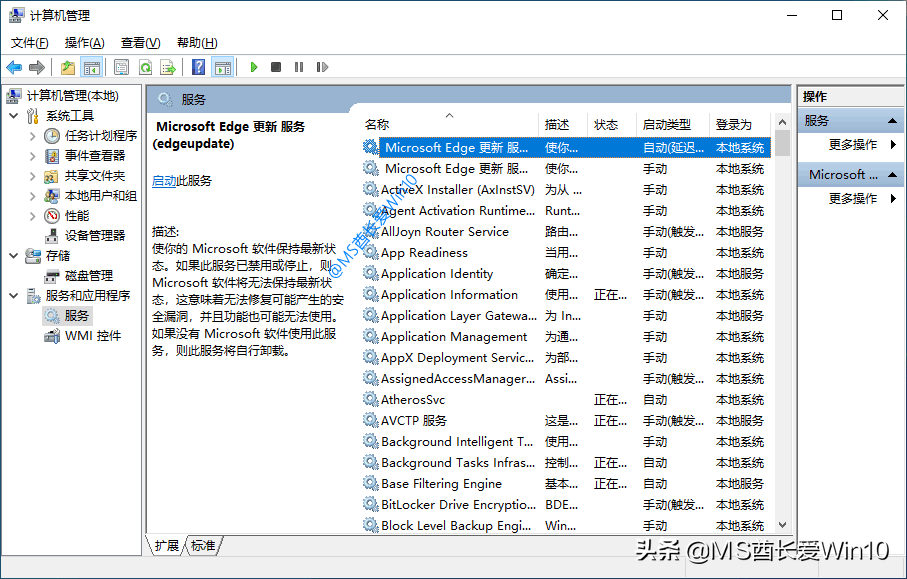Click the gear icon of App Readiness
The height and width of the screenshot is (579, 907).
point(370,252)
